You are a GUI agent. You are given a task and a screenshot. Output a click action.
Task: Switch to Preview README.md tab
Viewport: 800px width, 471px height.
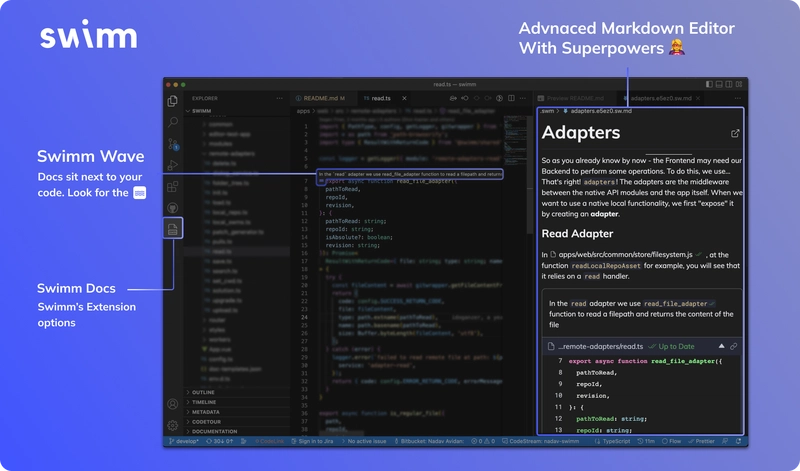pyautogui.click(x=574, y=98)
